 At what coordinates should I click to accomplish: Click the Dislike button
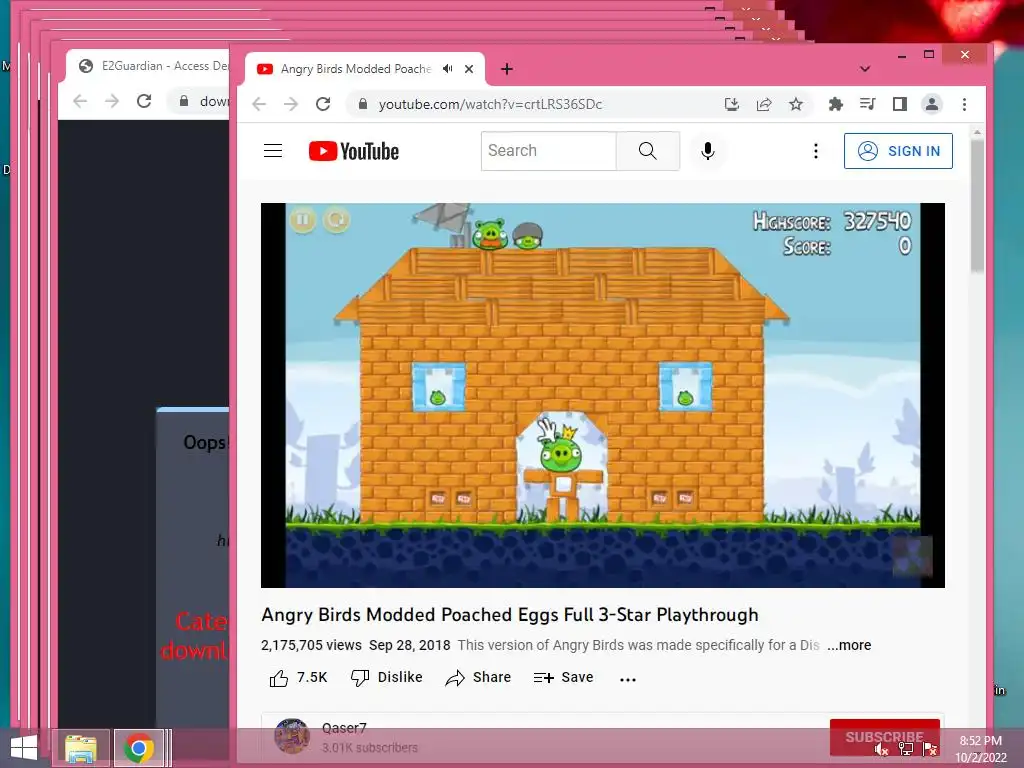(387, 678)
